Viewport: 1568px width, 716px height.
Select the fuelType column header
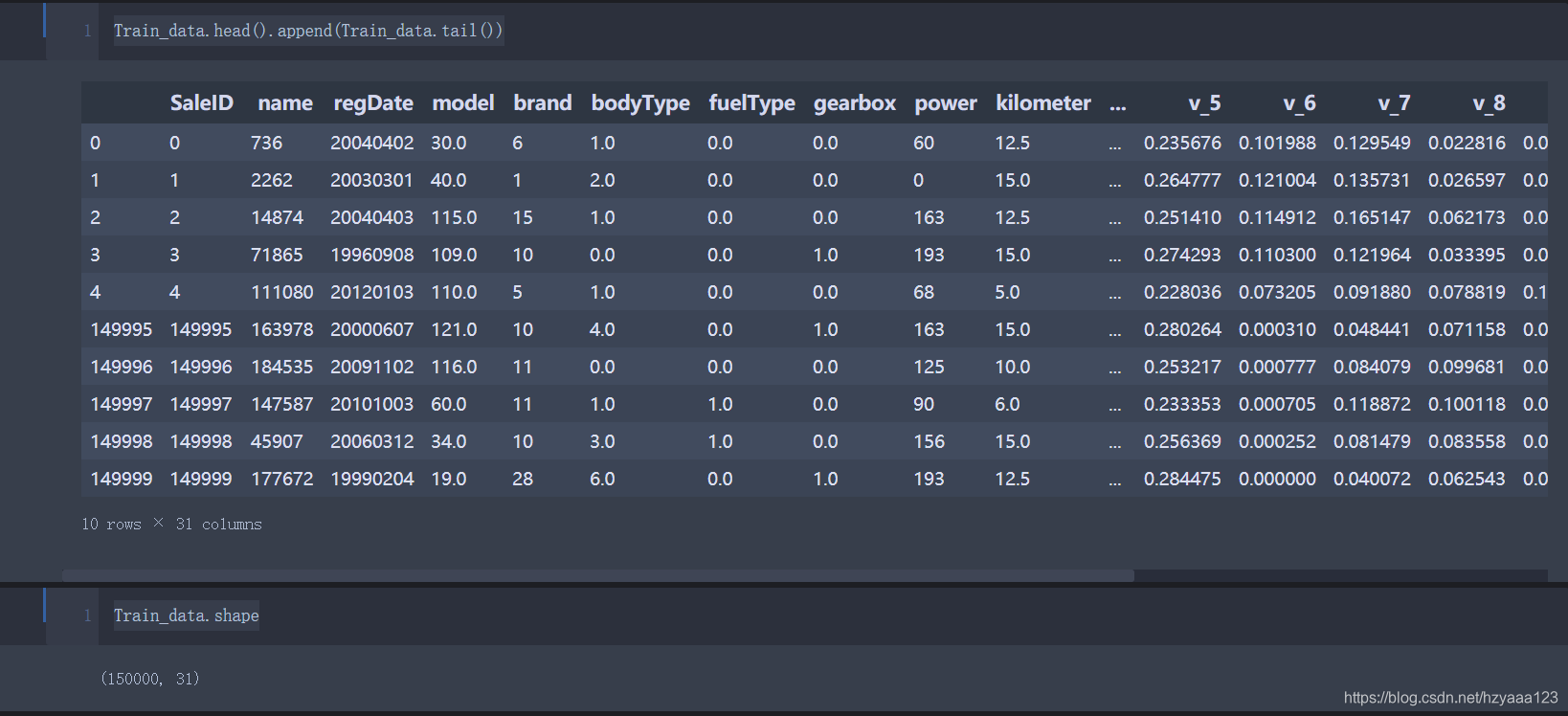[751, 103]
